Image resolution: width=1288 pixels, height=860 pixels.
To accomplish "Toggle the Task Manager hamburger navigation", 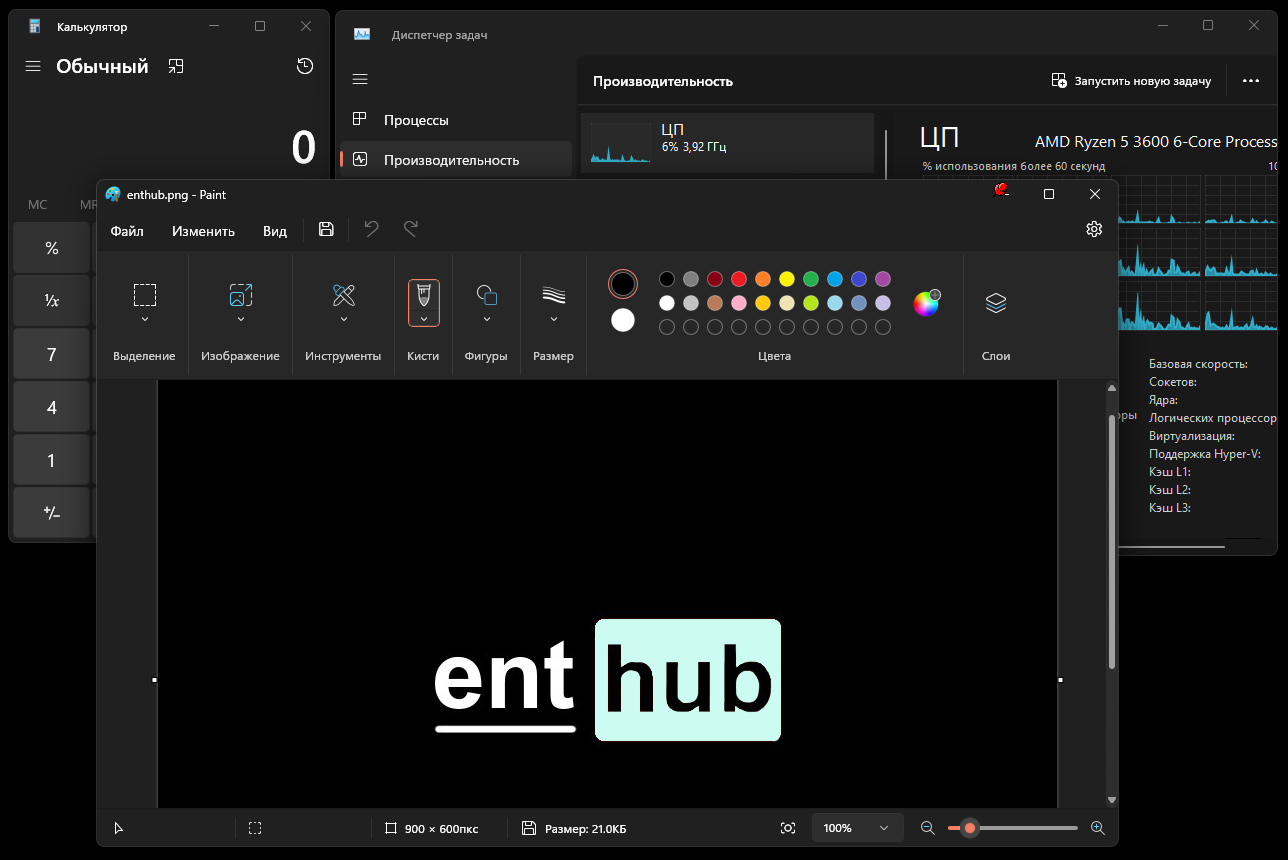I will (360, 79).
